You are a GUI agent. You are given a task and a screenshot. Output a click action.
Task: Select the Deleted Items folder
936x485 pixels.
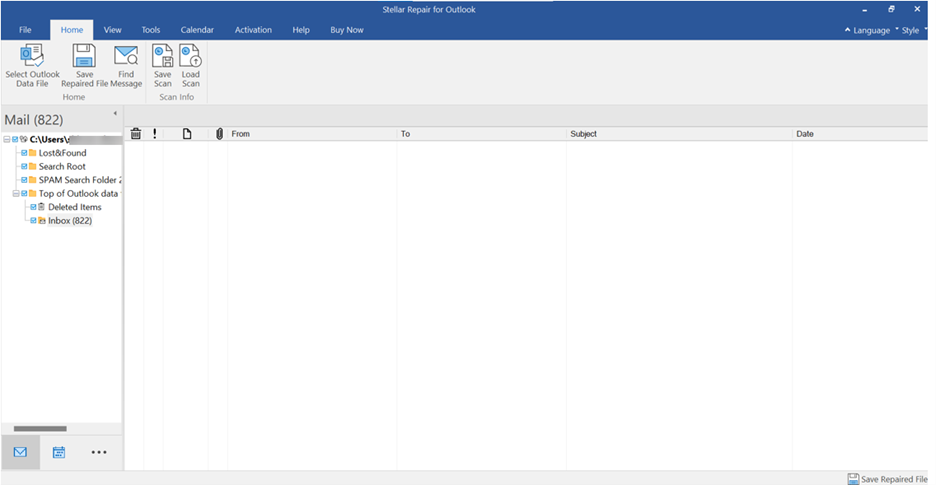coord(75,207)
